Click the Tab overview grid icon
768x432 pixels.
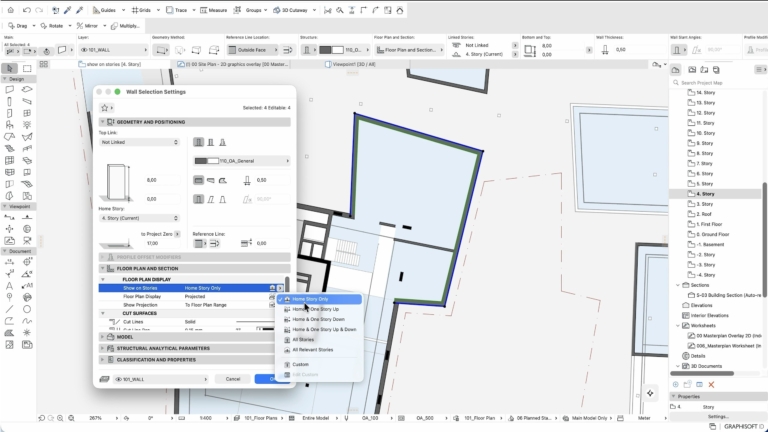[44, 64]
